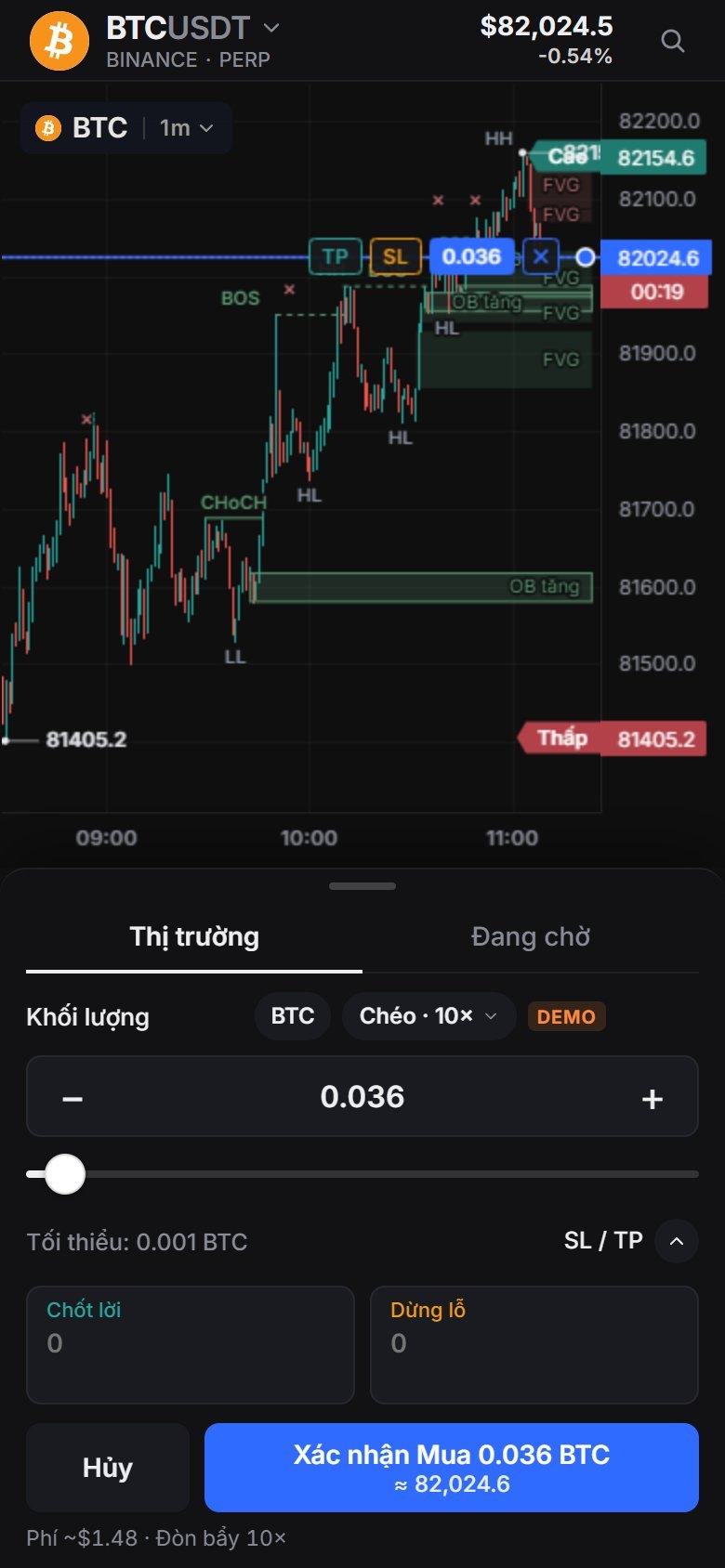Toggle the BTC unit pill
This screenshot has width=725, height=1568.
(293, 1016)
